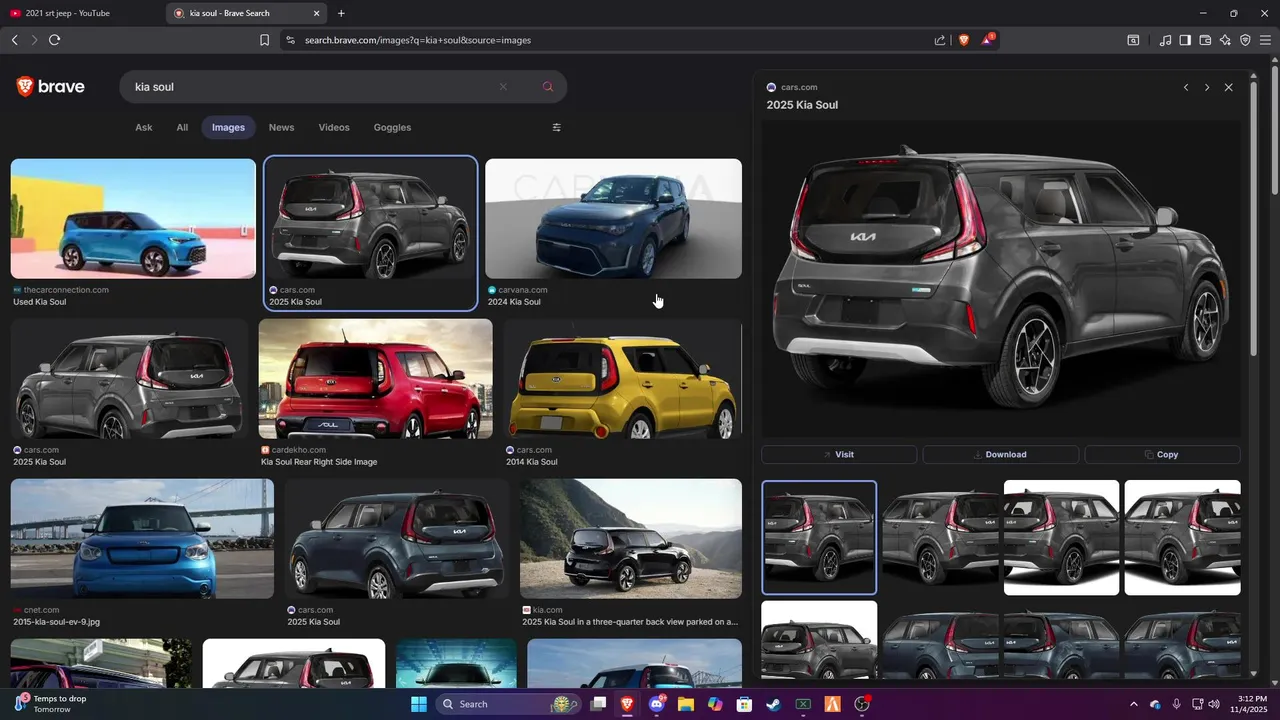
Task: Open Brave Wallet from the toolbar
Action: (x=1205, y=40)
